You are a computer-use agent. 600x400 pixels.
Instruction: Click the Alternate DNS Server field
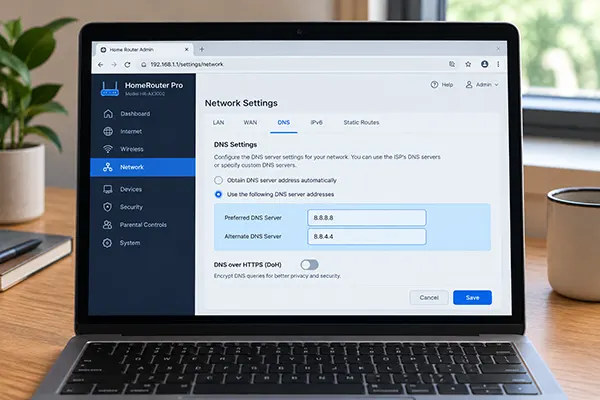click(367, 237)
